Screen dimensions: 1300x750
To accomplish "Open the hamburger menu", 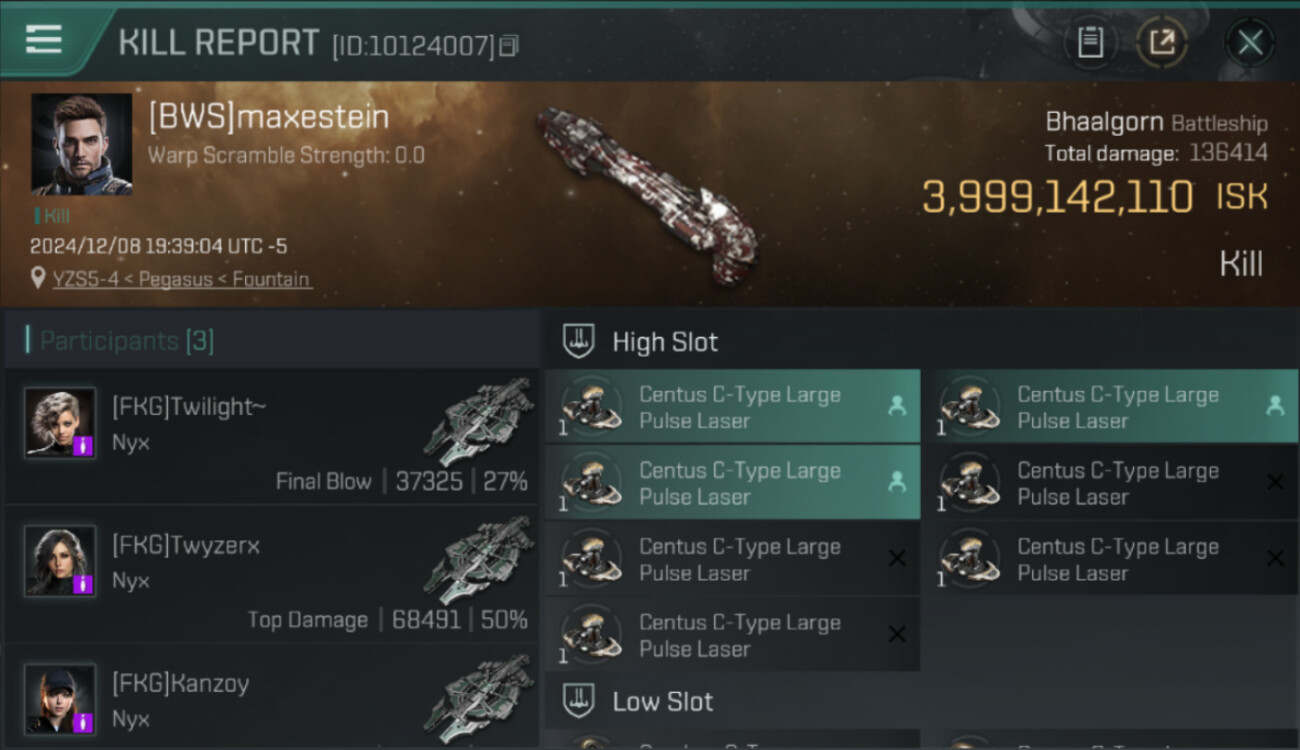I will point(44,40).
